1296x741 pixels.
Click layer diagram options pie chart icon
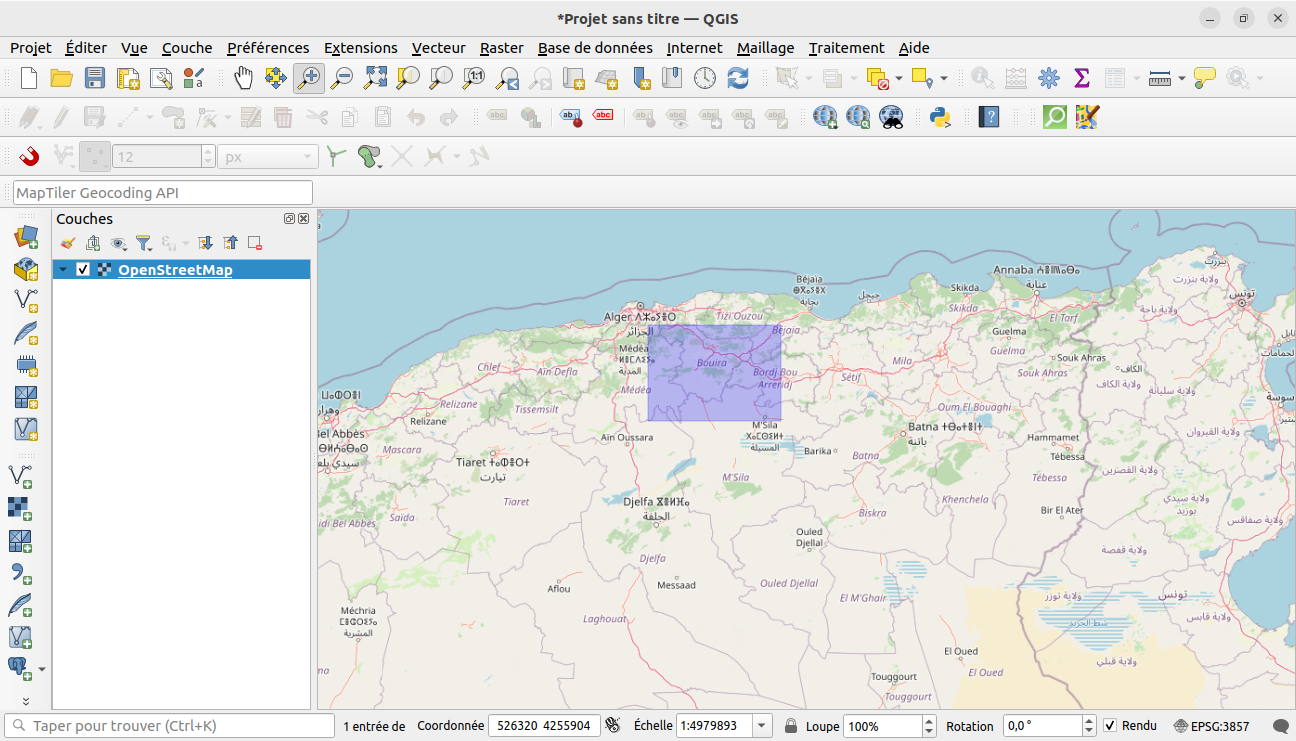(x=532, y=117)
